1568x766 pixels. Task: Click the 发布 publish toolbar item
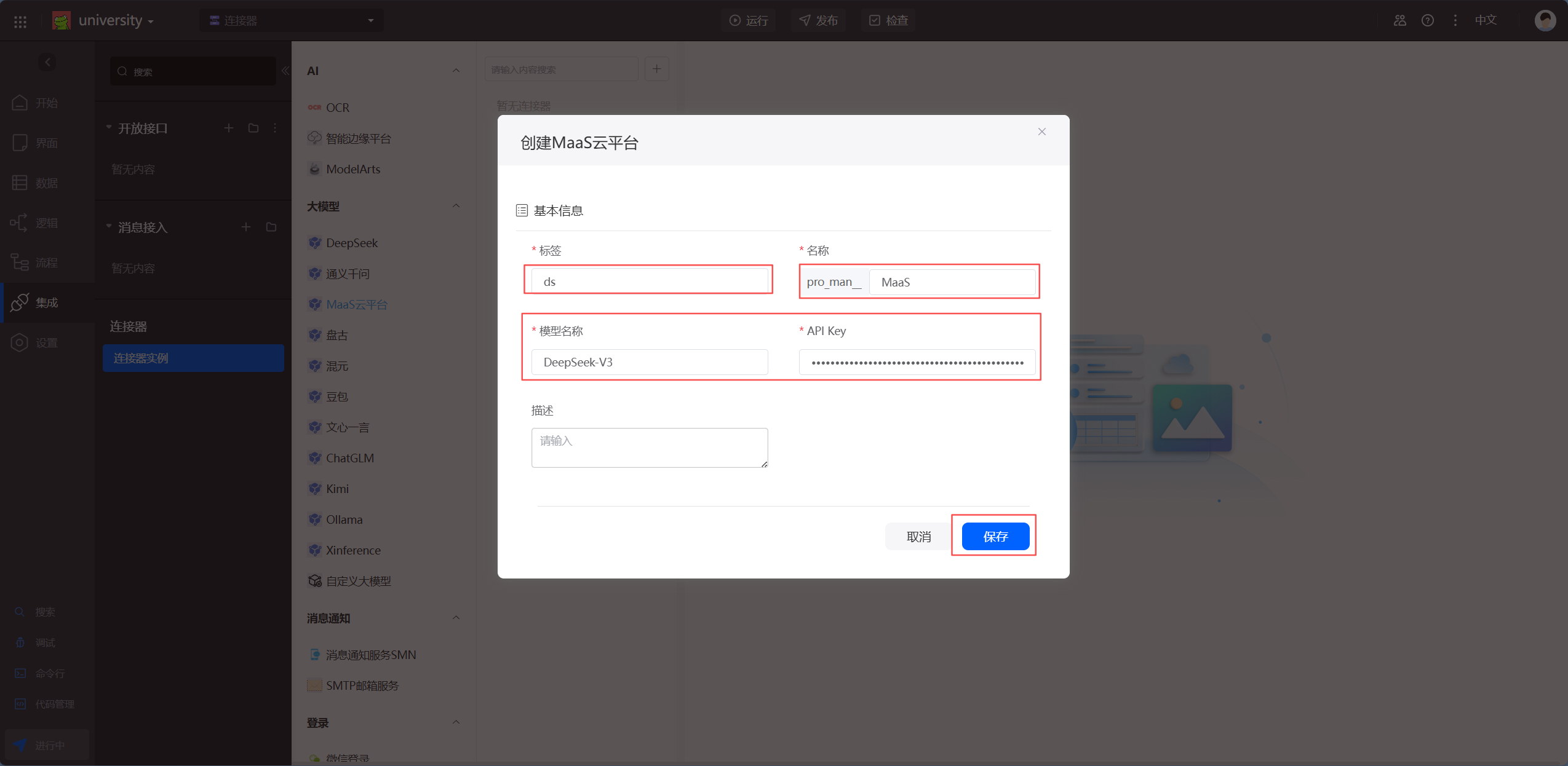pyautogui.click(x=819, y=20)
